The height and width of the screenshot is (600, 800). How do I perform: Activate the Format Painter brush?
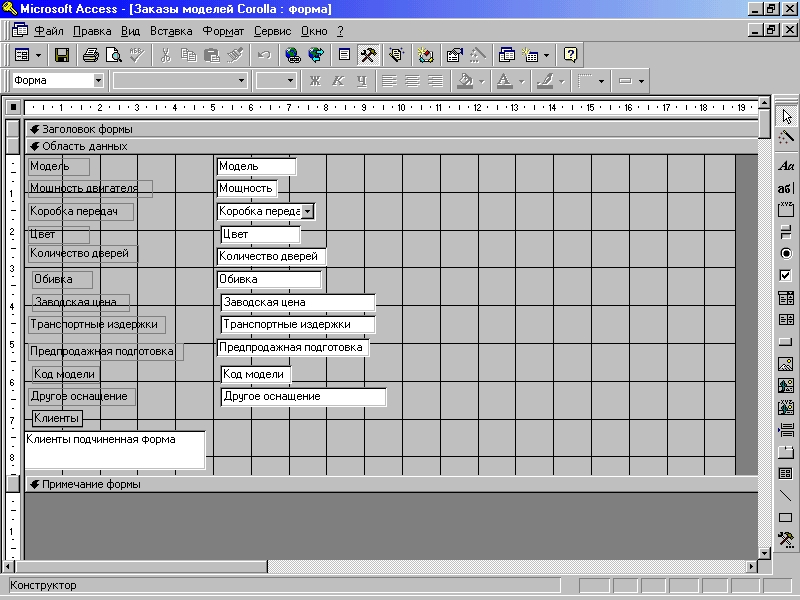coord(235,55)
